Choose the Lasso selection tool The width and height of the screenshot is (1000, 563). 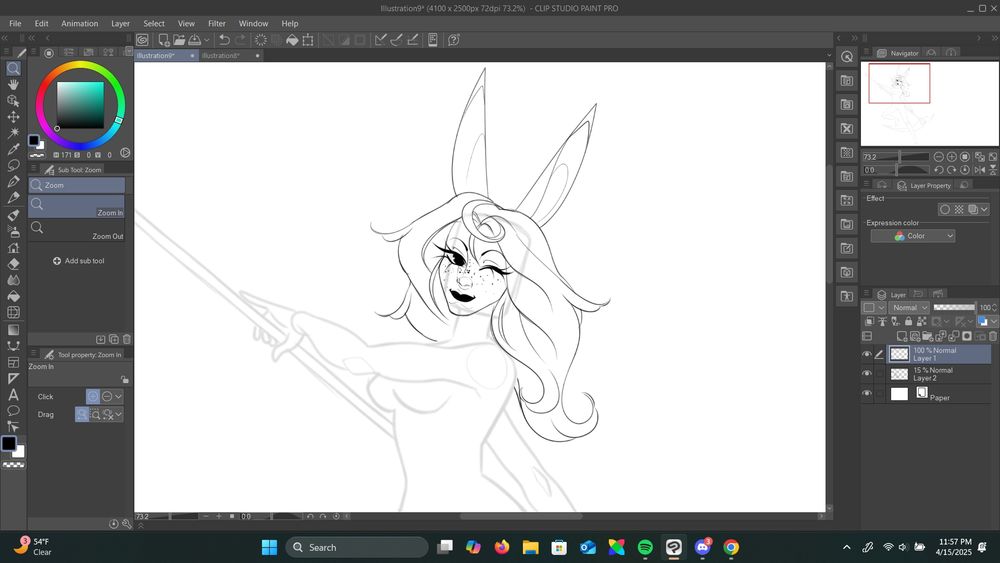[14, 165]
